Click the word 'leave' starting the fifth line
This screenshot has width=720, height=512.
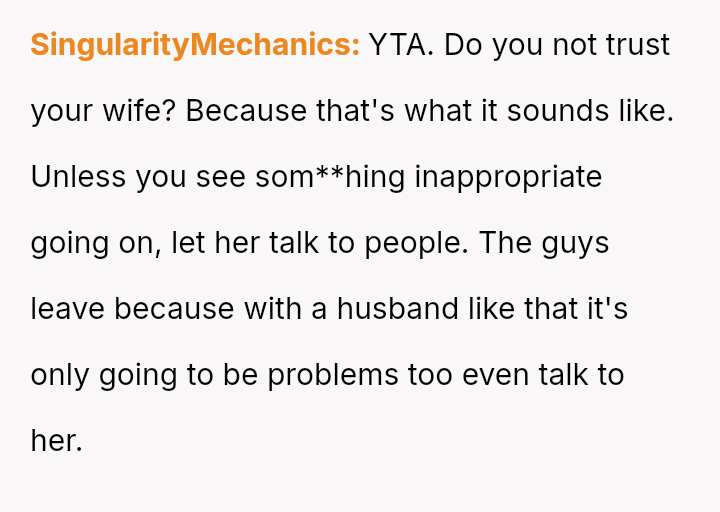click(68, 309)
